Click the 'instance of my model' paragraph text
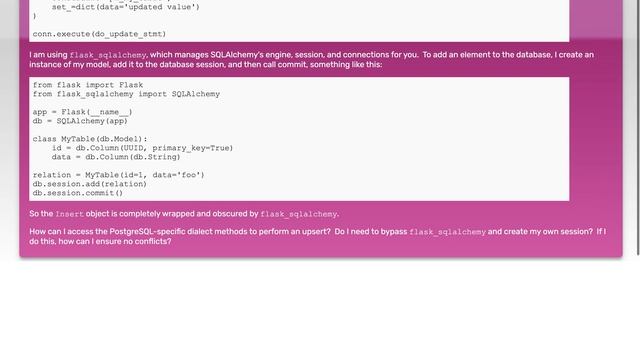This screenshot has width=640, height=360. (206, 64)
